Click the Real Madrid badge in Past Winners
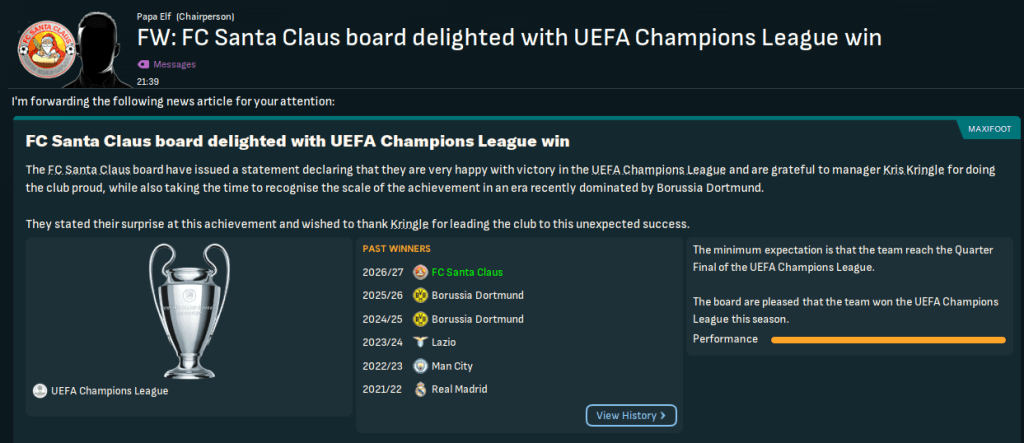Screen dimensions: 1024x443 (x=421, y=389)
